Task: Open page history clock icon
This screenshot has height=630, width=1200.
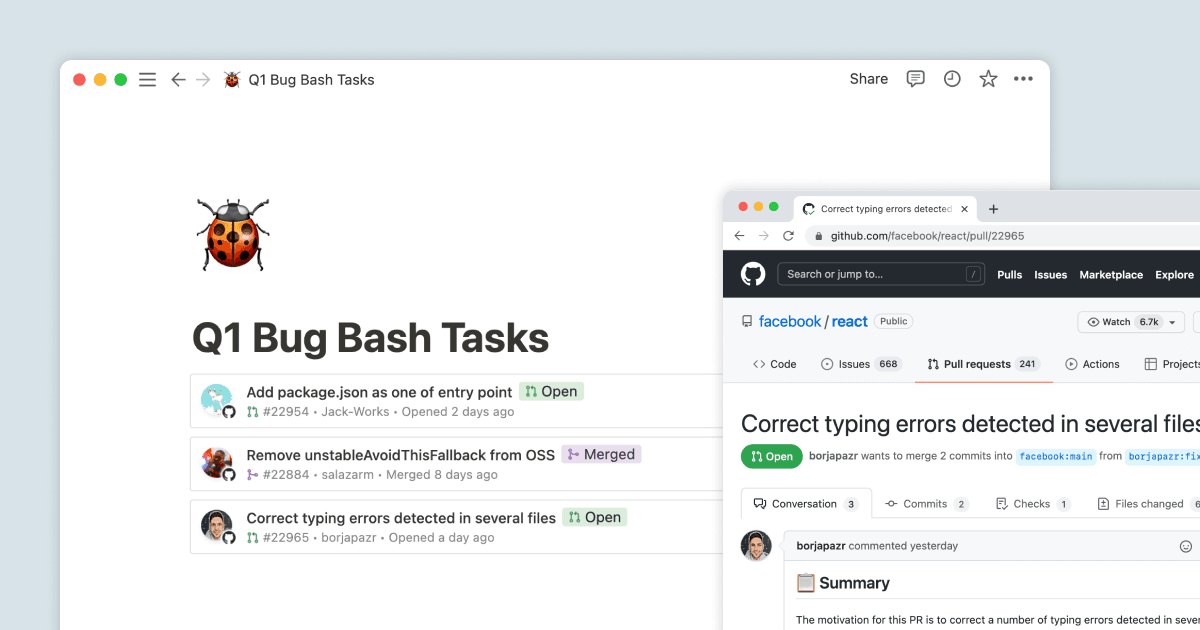Action: 952,79
